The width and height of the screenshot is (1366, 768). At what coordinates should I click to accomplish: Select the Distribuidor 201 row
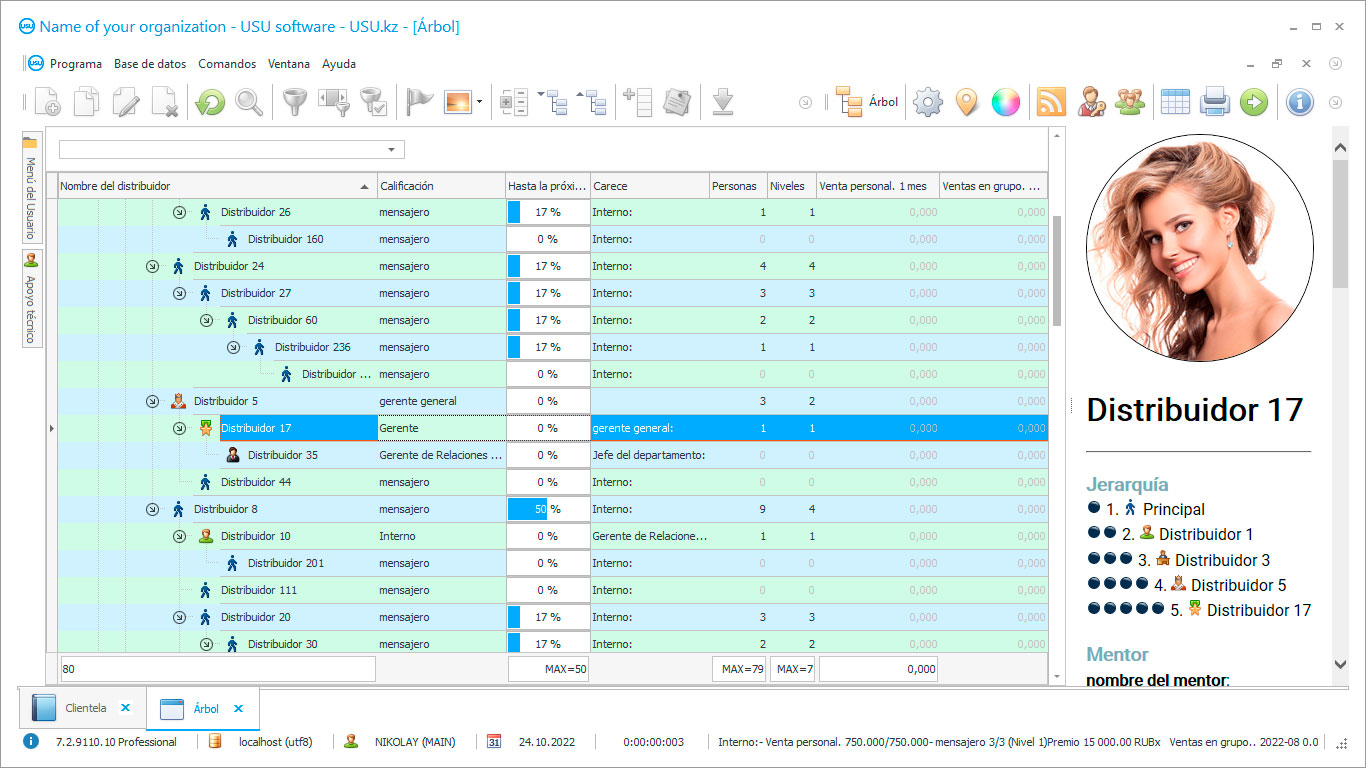tap(552, 563)
